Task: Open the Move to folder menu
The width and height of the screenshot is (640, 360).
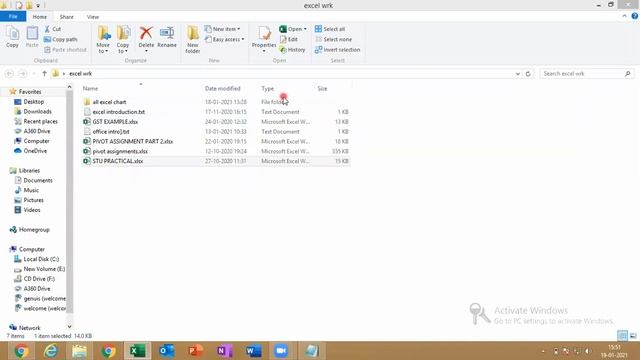Action: point(103,40)
